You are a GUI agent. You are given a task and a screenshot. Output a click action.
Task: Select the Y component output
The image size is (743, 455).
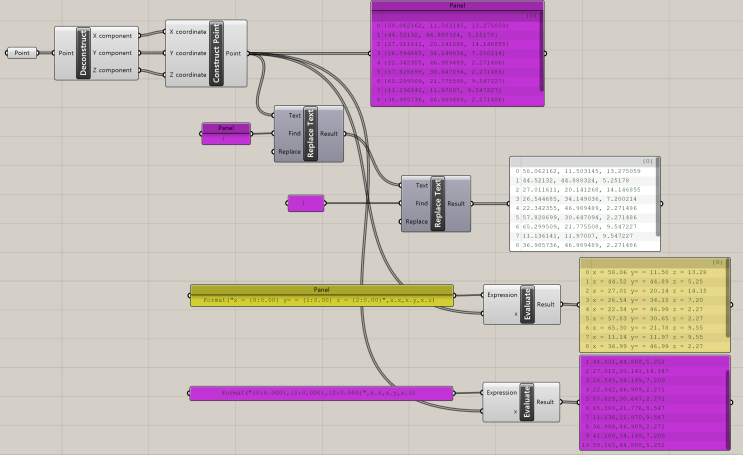112,53
